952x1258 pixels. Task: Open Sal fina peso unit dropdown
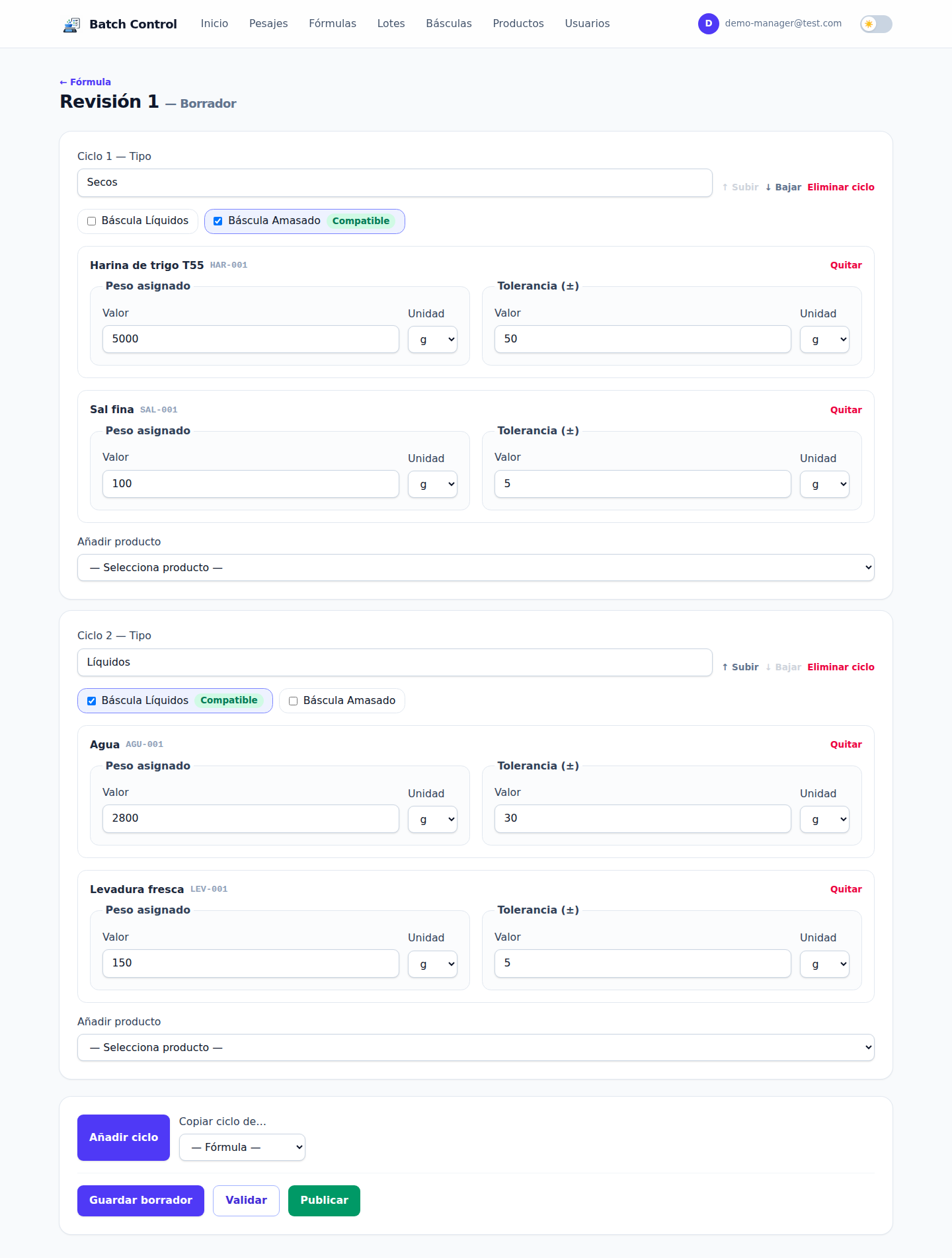(x=432, y=485)
